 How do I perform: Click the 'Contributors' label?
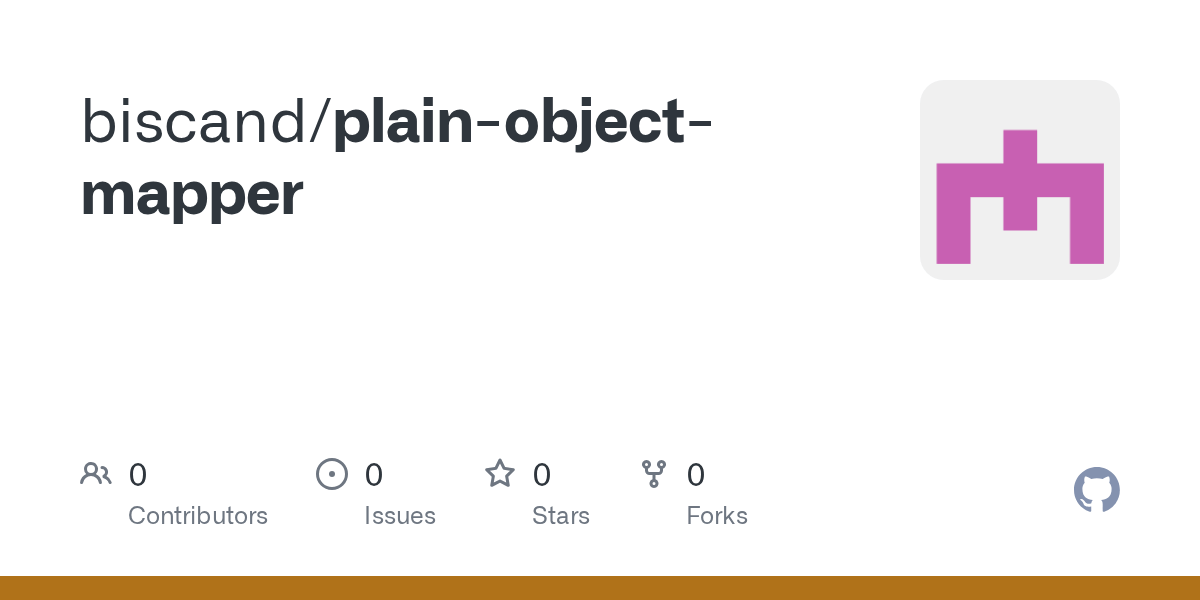click(x=198, y=516)
